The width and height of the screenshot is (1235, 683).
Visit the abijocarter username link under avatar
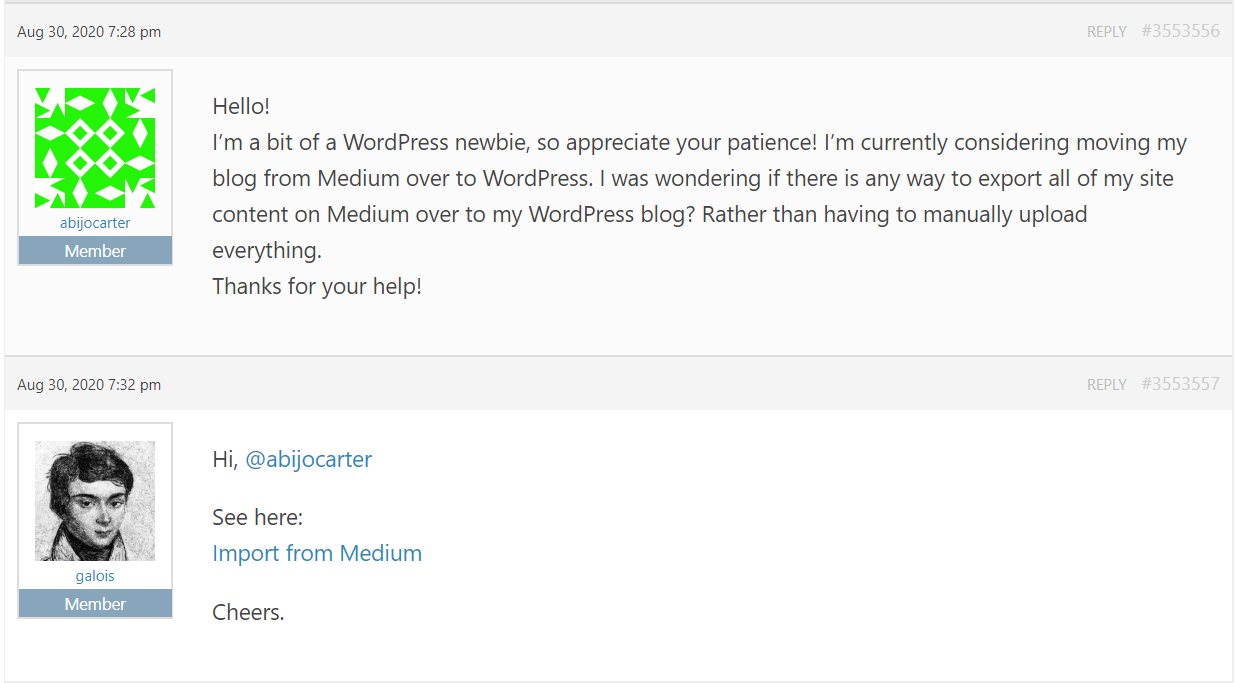coord(95,223)
